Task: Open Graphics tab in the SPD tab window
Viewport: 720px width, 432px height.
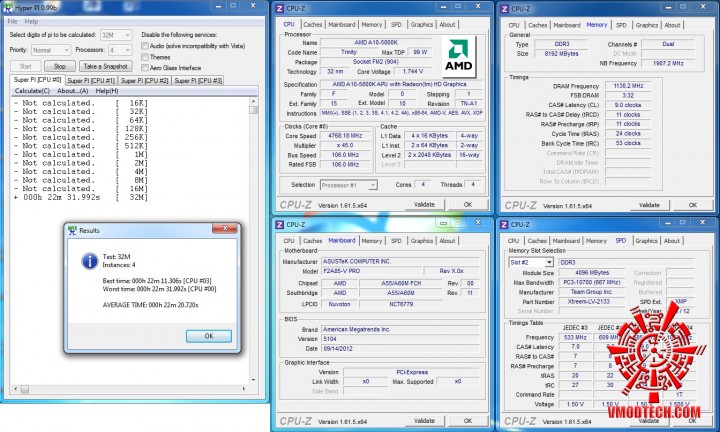Action: pyautogui.click(x=647, y=241)
